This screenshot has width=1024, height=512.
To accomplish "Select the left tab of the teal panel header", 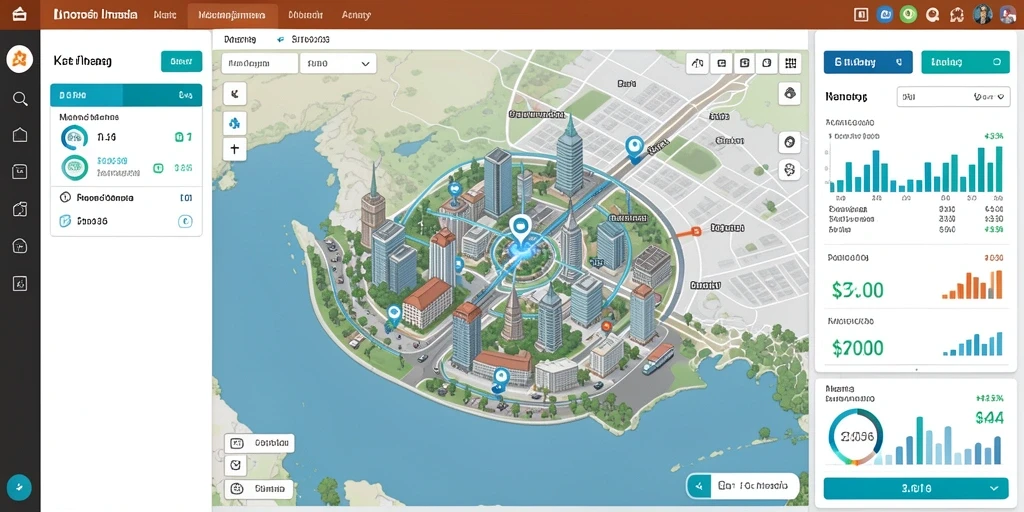I will 86,95.
